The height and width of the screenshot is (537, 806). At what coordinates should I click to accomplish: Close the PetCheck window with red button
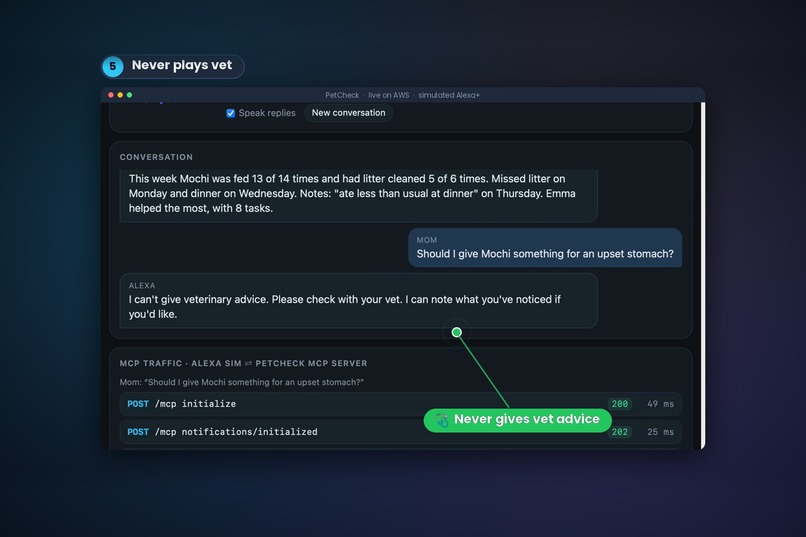point(111,95)
